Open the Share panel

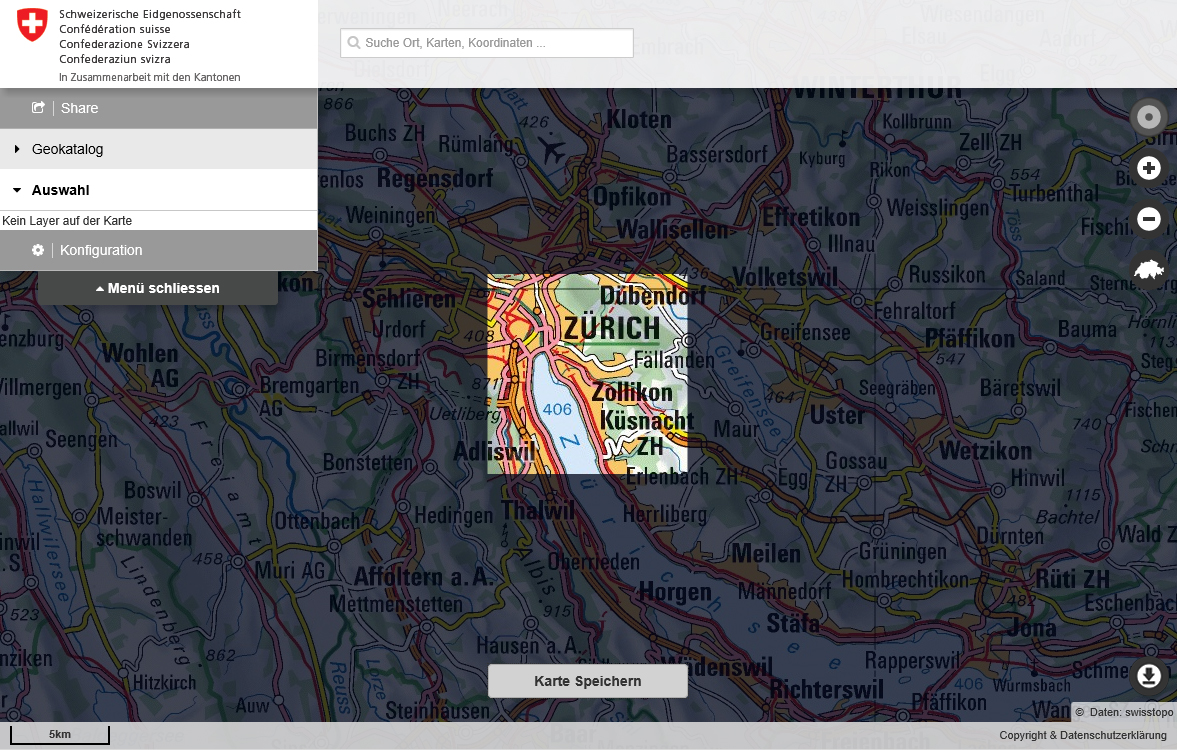[x=158, y=108]
